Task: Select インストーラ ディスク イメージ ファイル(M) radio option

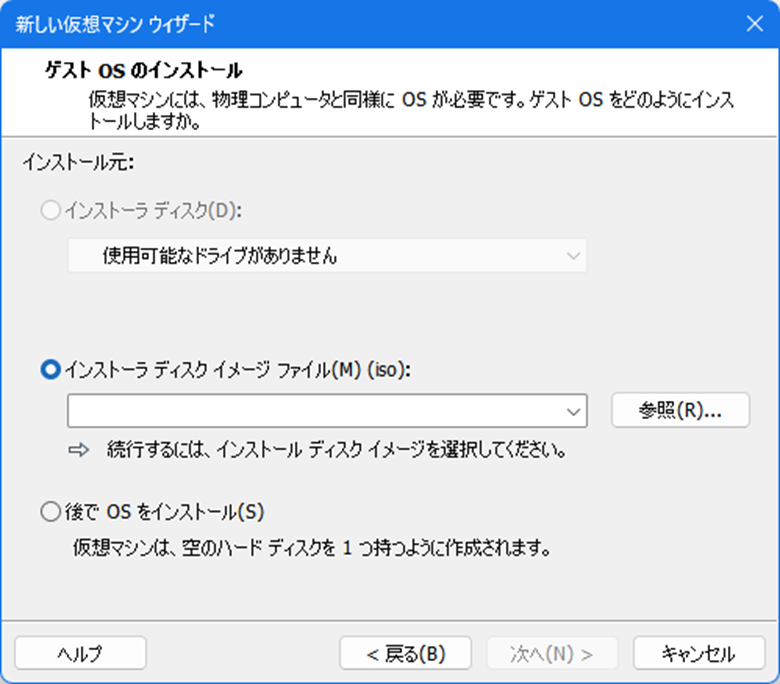Action: 50,369
